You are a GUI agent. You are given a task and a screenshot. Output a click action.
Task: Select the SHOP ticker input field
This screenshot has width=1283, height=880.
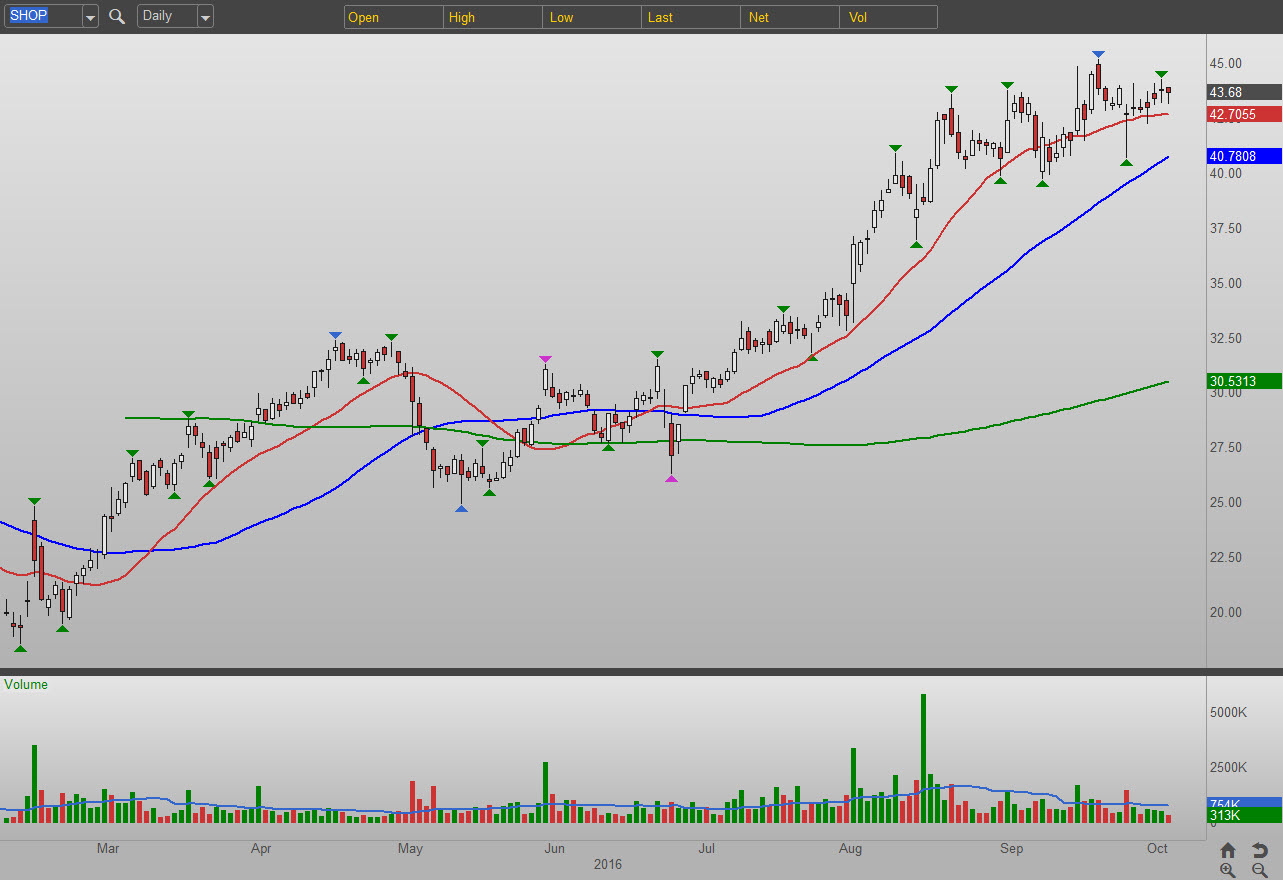[x=41, y=17]
